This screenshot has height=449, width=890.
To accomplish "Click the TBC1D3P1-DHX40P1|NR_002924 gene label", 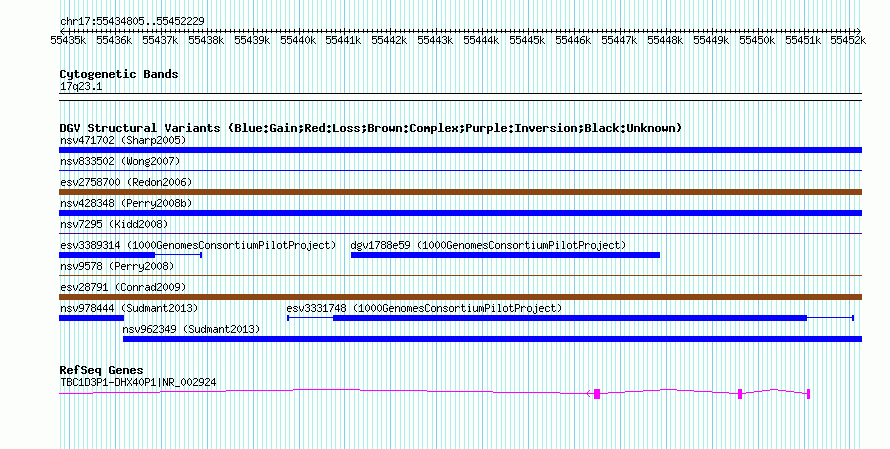I will 138,383.
